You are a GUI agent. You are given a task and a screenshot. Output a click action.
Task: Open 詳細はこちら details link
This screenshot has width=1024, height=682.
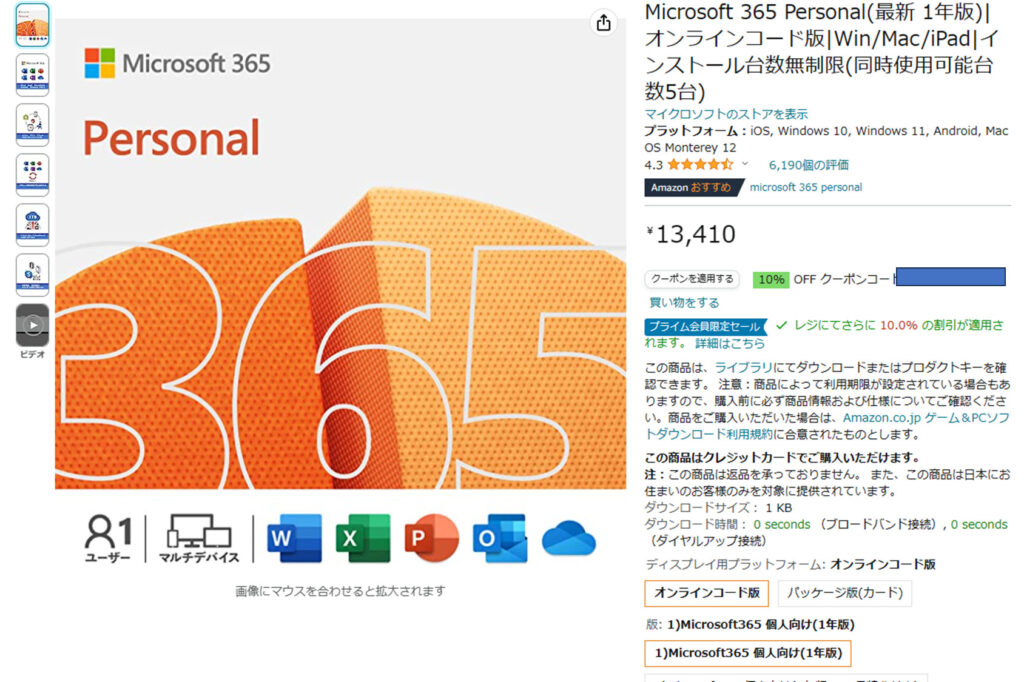pyautogui.click(x=729, y=344)
